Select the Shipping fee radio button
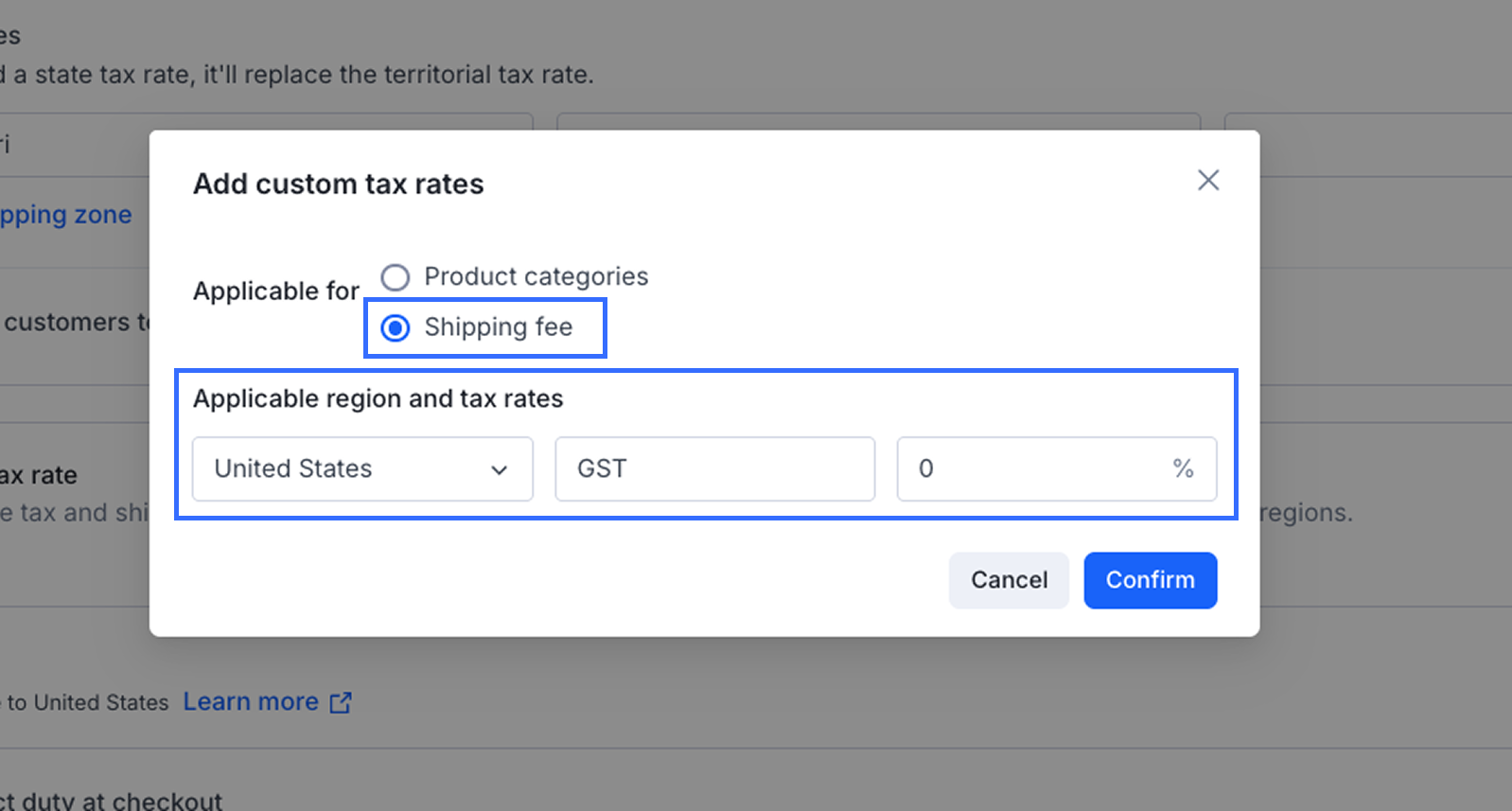Viewport: 1512px width, 811px height. tap(396, 328)
